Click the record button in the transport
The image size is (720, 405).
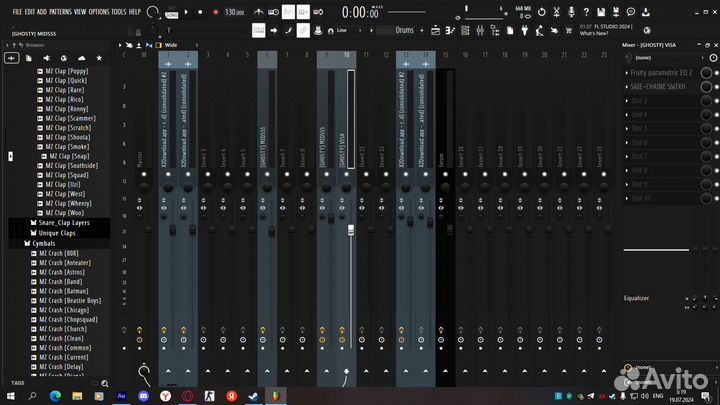pyautogui.click(x=214, y=12)
